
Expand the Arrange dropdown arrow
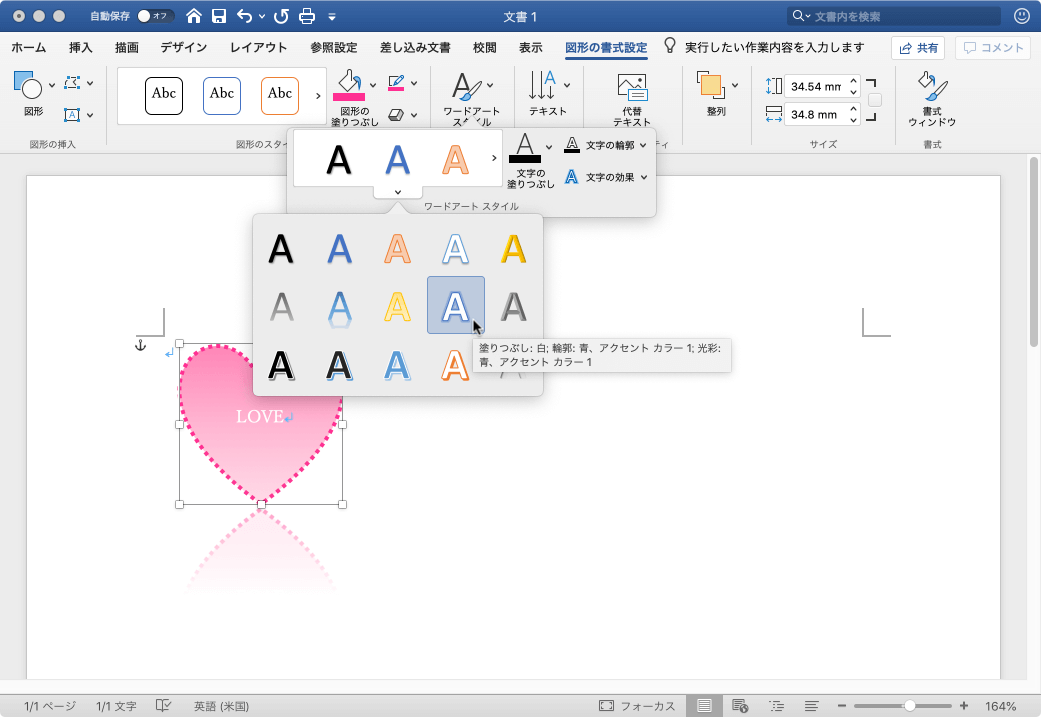click(x=735, y=85)
